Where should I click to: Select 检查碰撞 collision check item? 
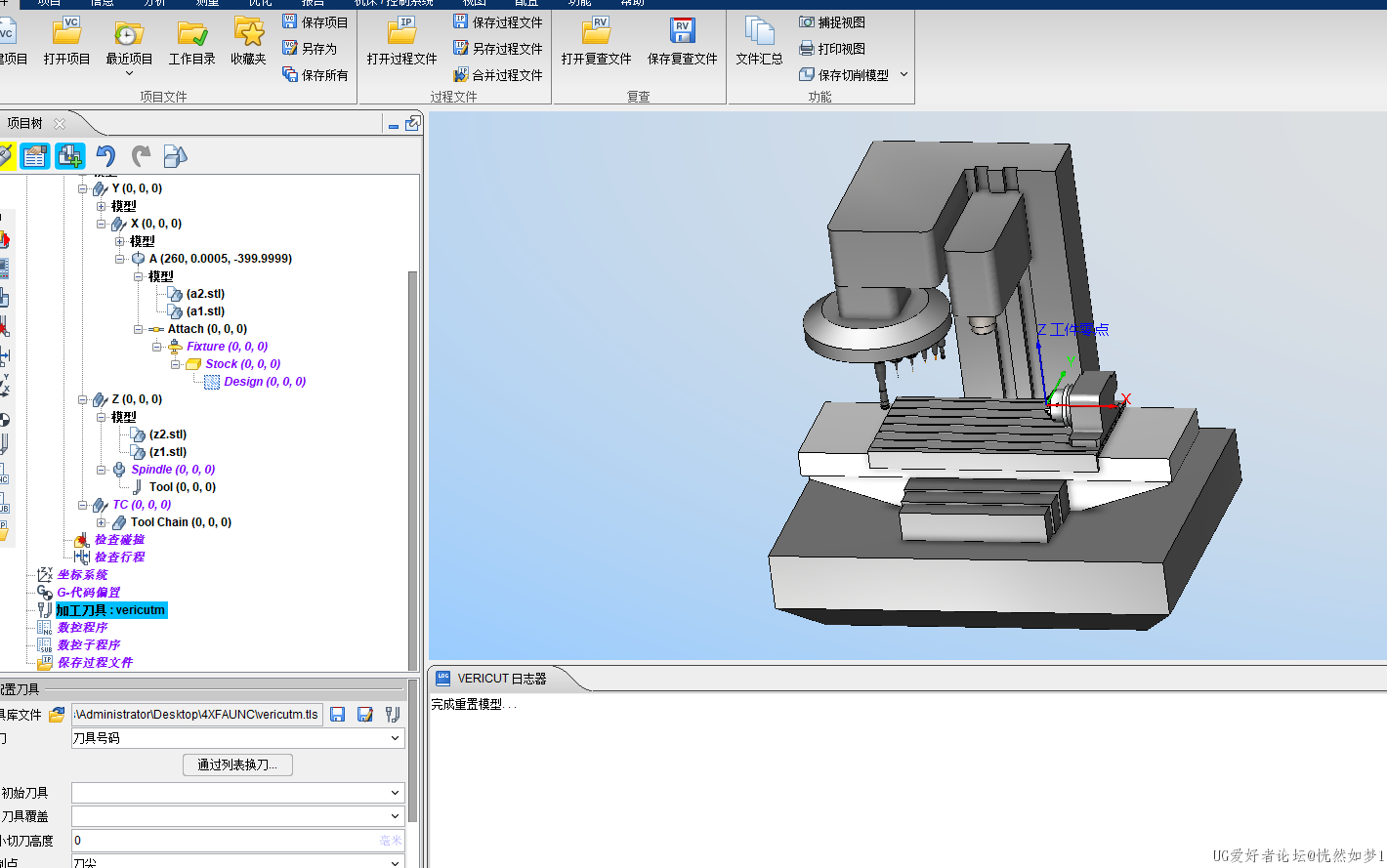point(119,540)
